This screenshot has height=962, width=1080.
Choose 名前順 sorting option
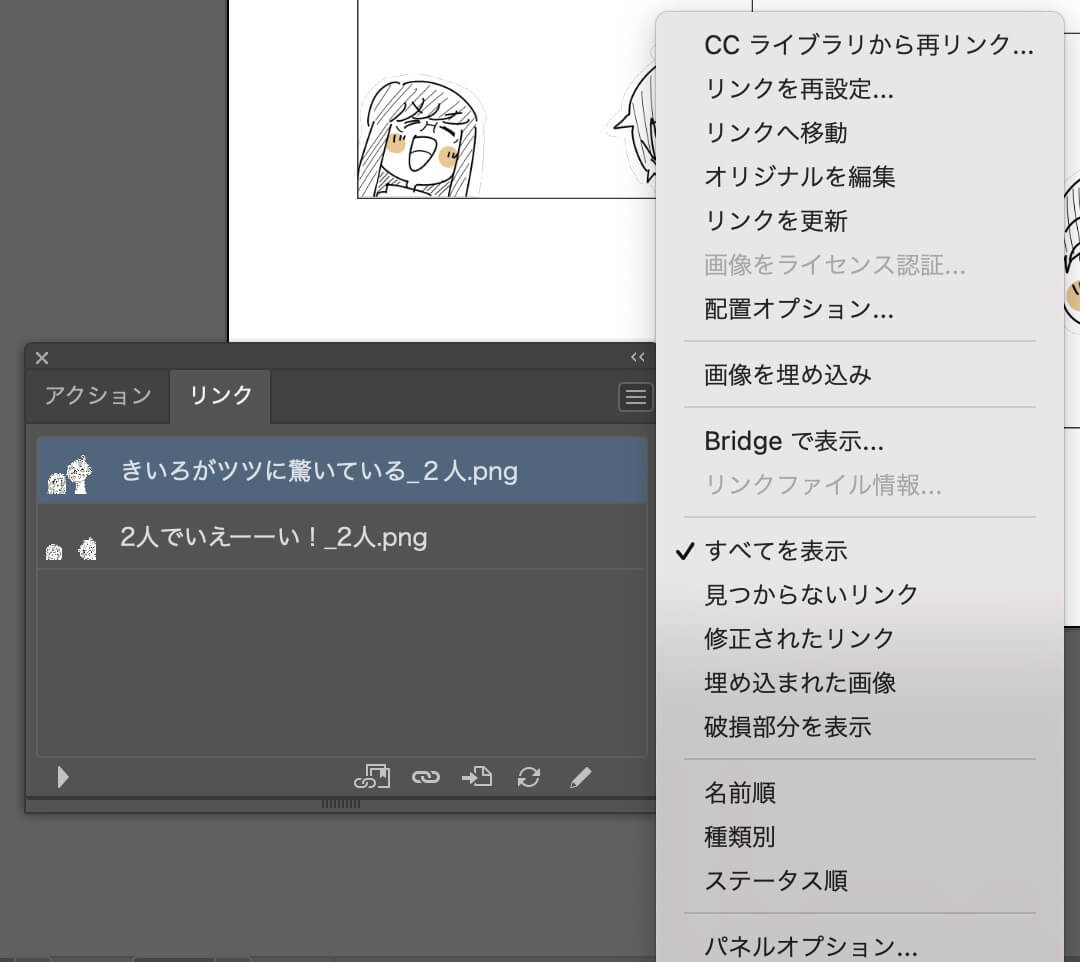pyautogui.click(x=739, y=793)
